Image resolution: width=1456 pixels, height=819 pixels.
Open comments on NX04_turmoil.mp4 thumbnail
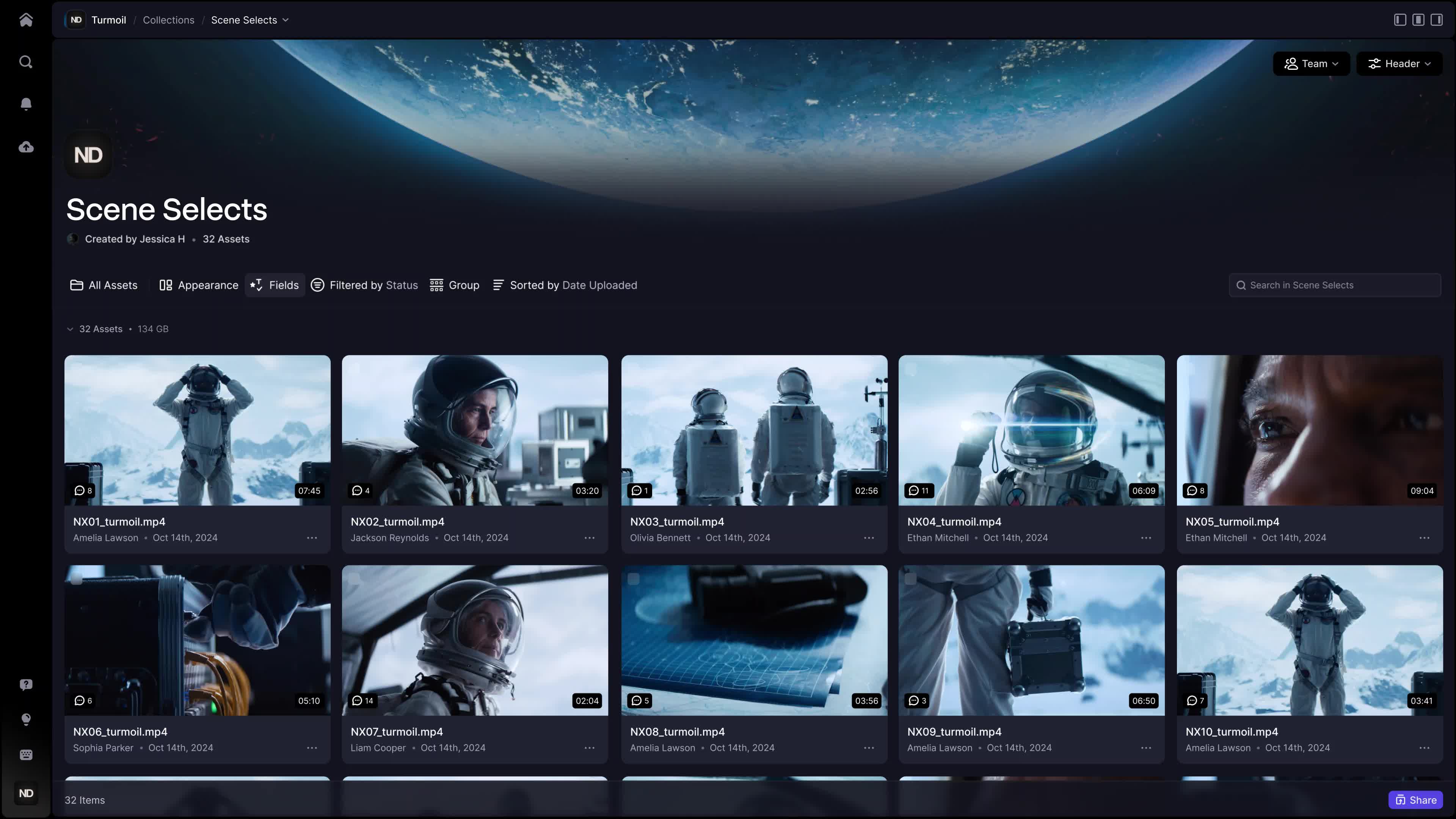[x=918, y=491]
